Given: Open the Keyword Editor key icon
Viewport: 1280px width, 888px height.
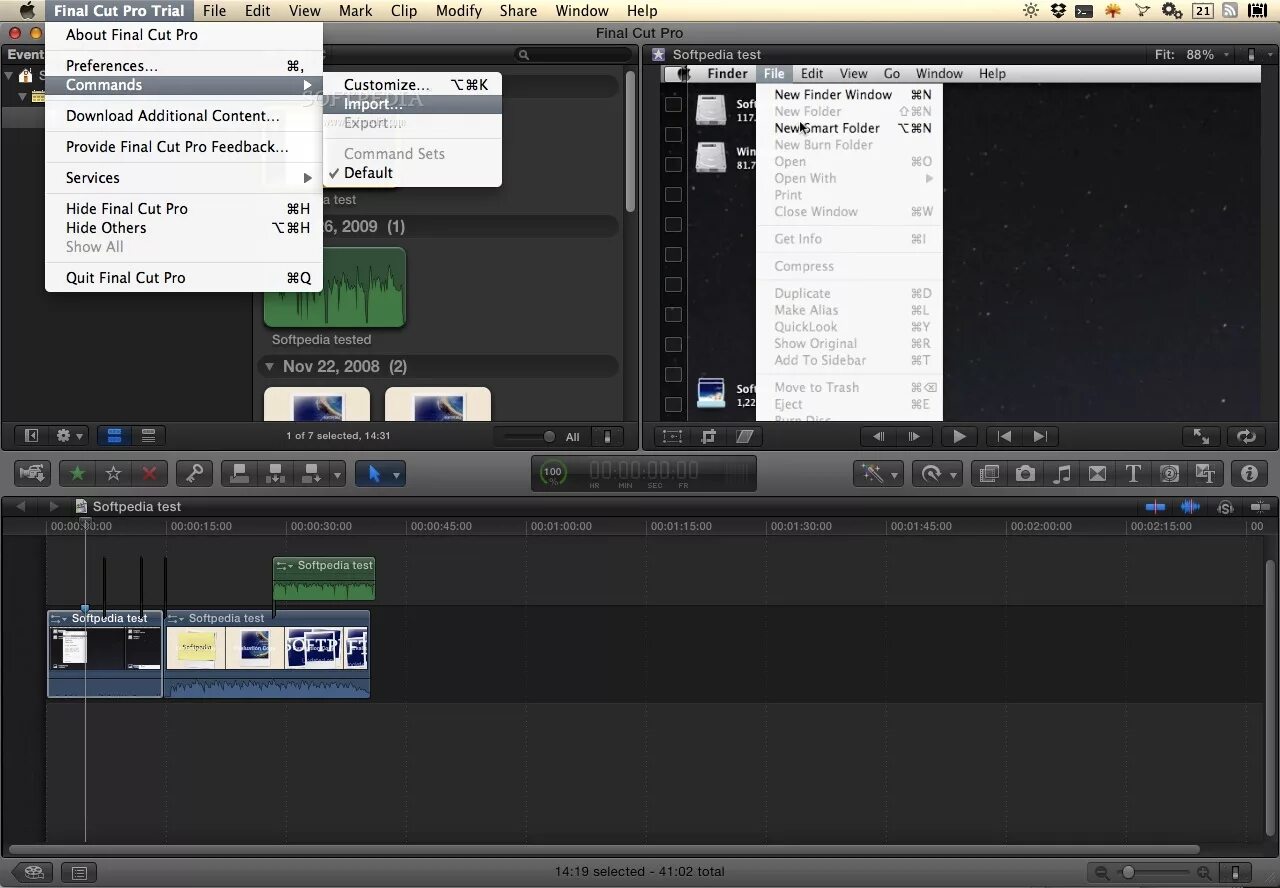Looking at the screenshot, I should (x=194, y=473).
